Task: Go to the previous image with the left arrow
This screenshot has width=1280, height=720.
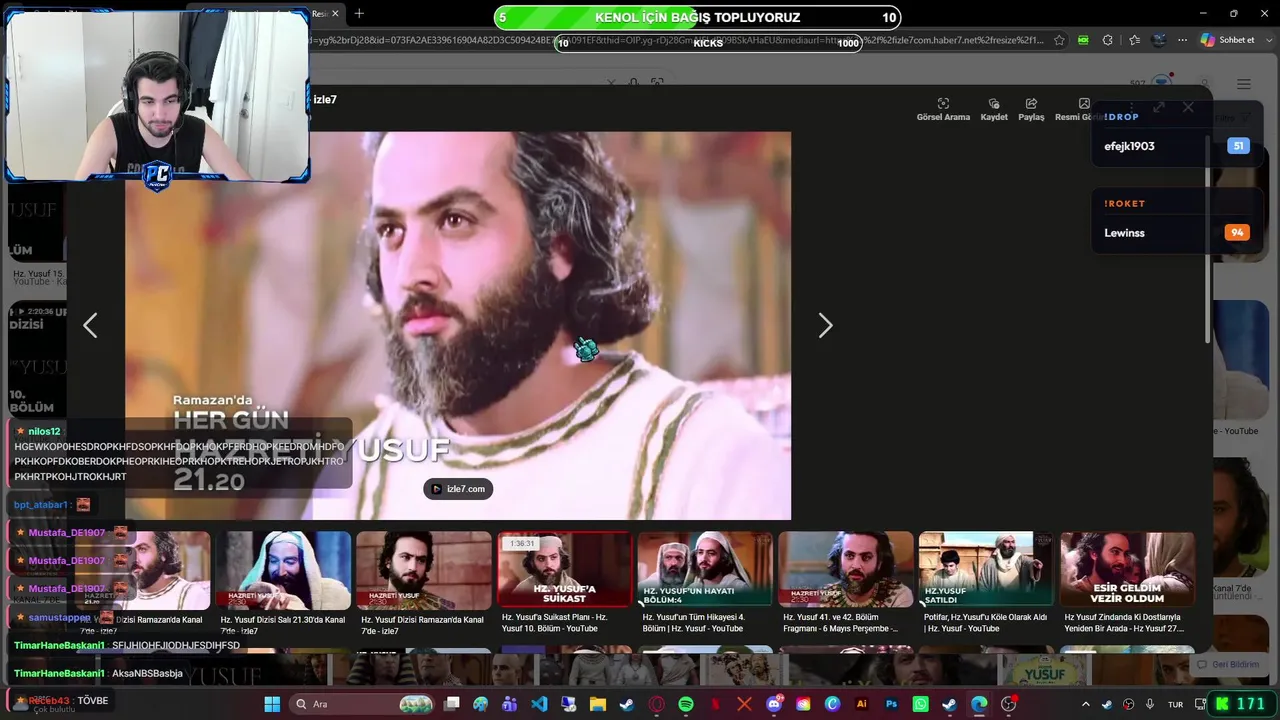Action: click(x=90, y=325)
